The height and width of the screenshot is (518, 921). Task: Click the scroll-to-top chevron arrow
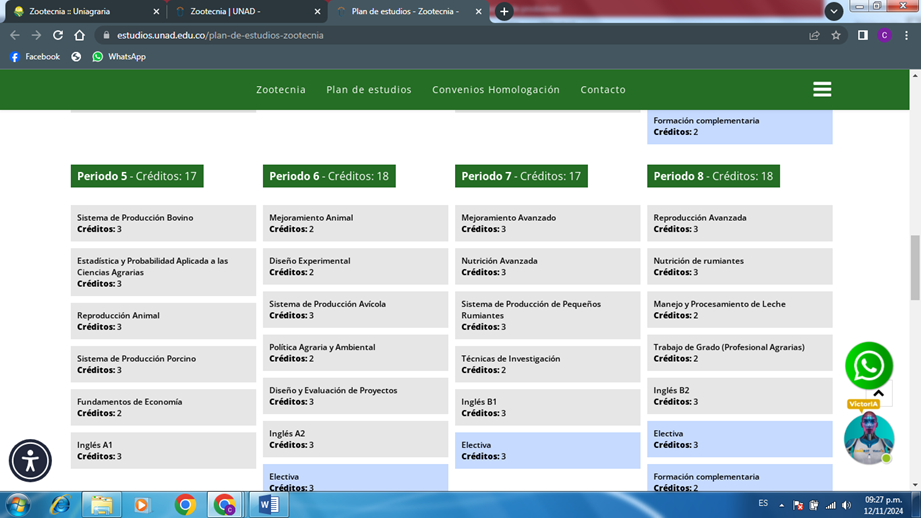(879, 394)
